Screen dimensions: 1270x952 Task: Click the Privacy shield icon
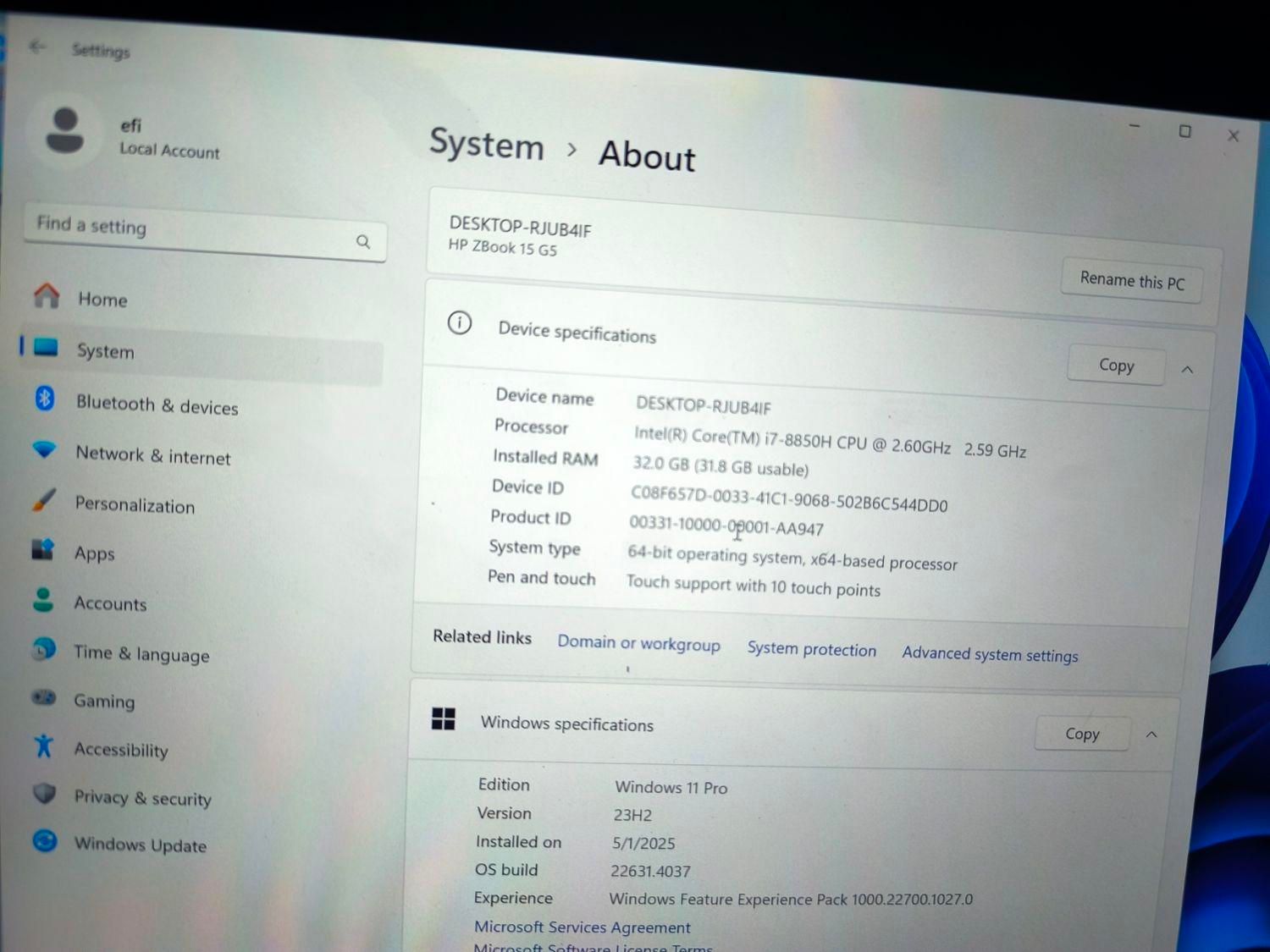[44, 794]
